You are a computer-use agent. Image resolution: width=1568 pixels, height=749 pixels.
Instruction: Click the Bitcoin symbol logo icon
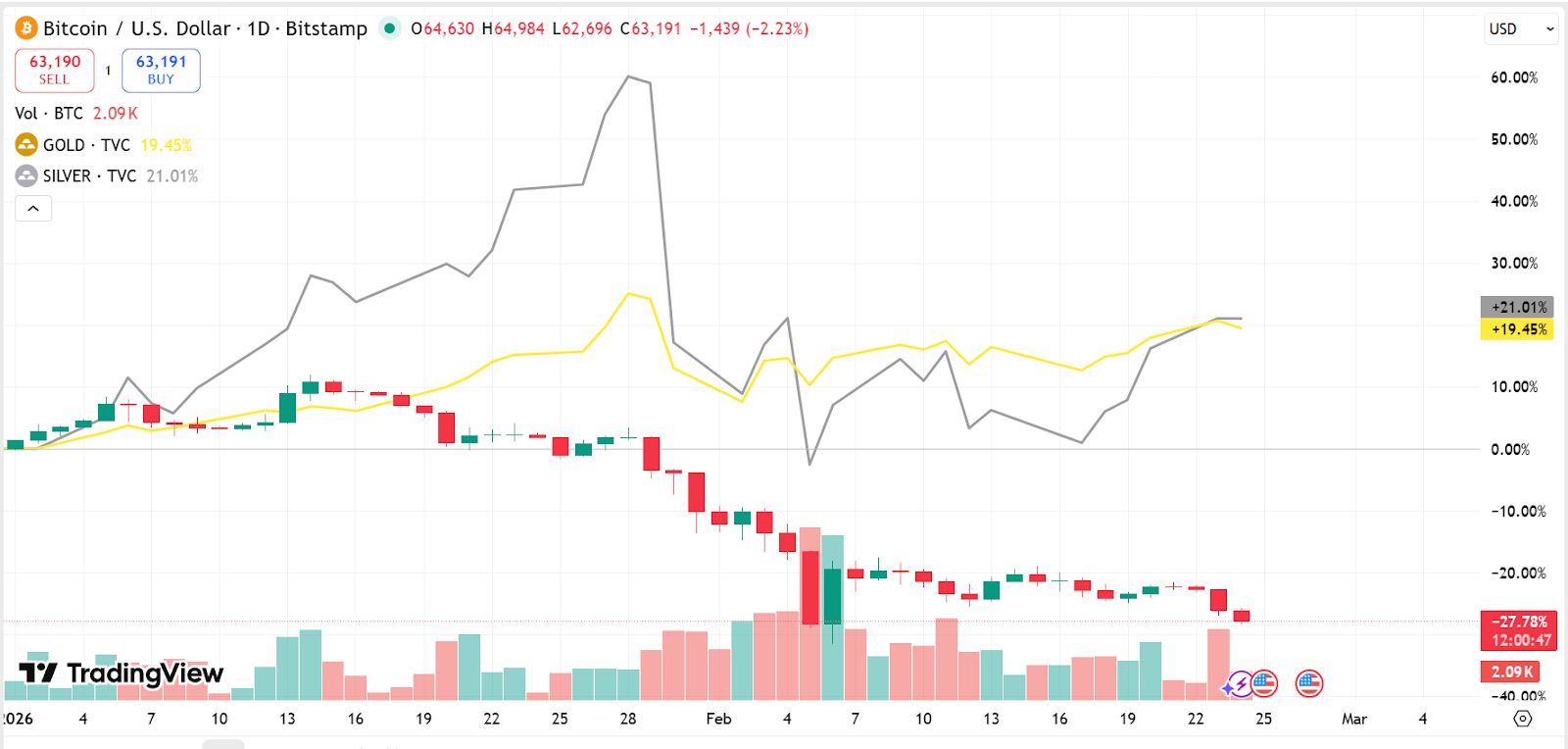[25, 28]
